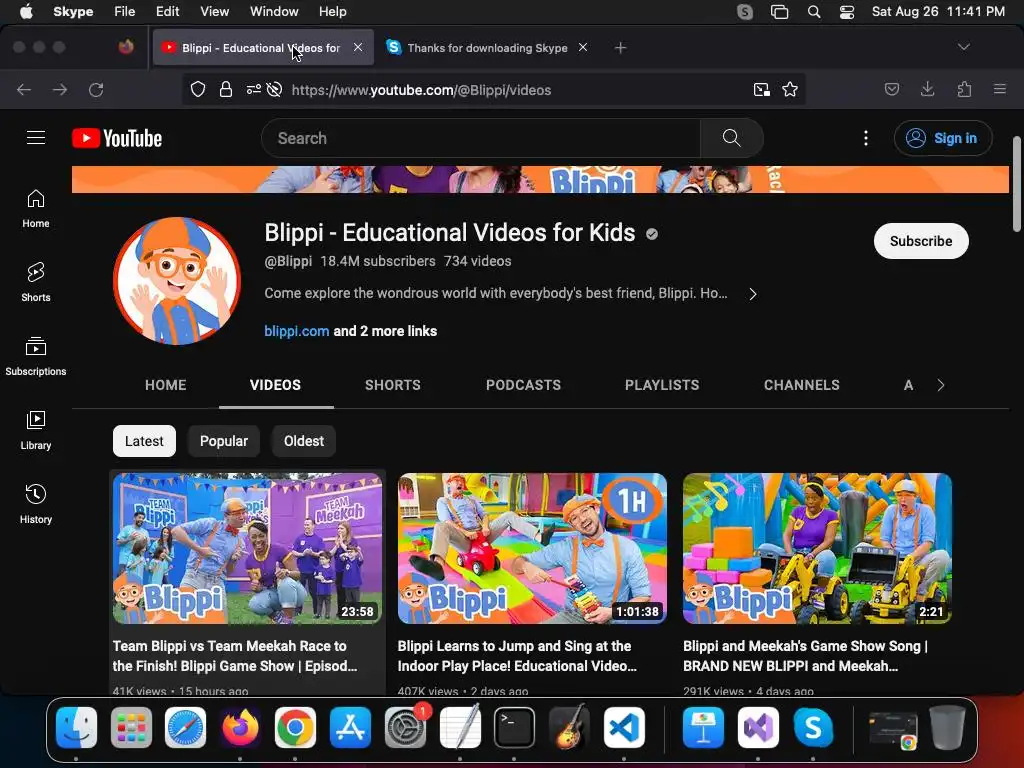Open YouTube settings three-dot menu

click(x=866, y=138)
